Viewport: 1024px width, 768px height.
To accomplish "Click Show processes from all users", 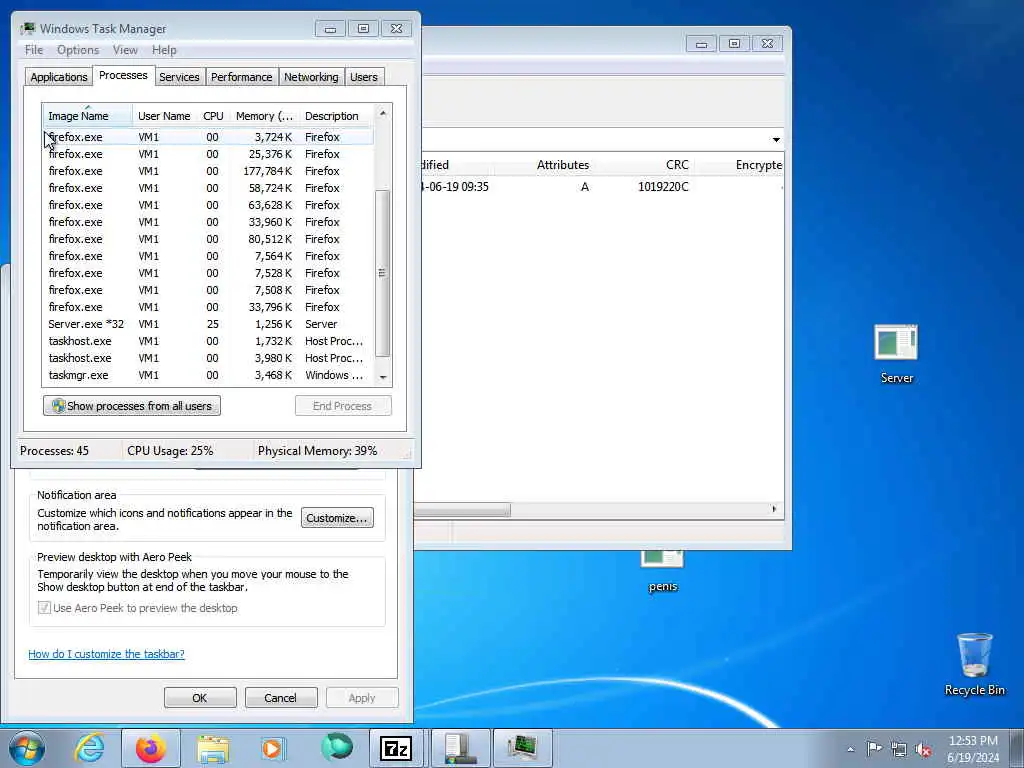I will tap(132, 406).
